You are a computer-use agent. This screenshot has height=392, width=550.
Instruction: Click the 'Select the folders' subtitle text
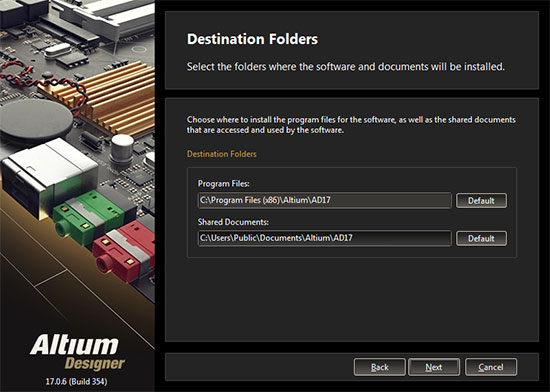(346, 66)
